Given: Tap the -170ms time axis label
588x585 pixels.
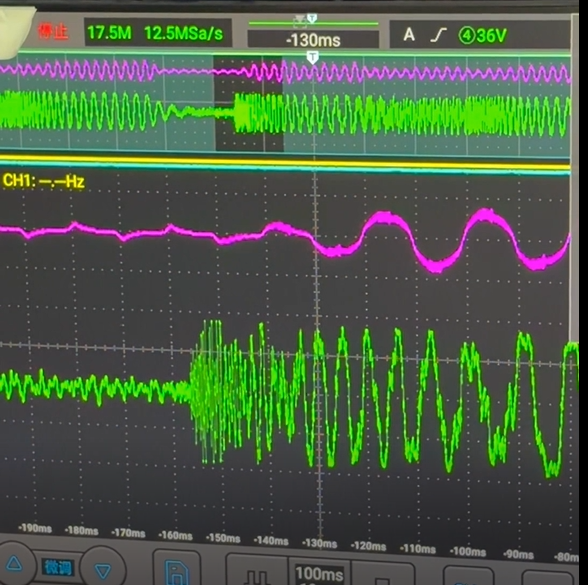Looking at the screenshot, I should click(x=128, y=533).
